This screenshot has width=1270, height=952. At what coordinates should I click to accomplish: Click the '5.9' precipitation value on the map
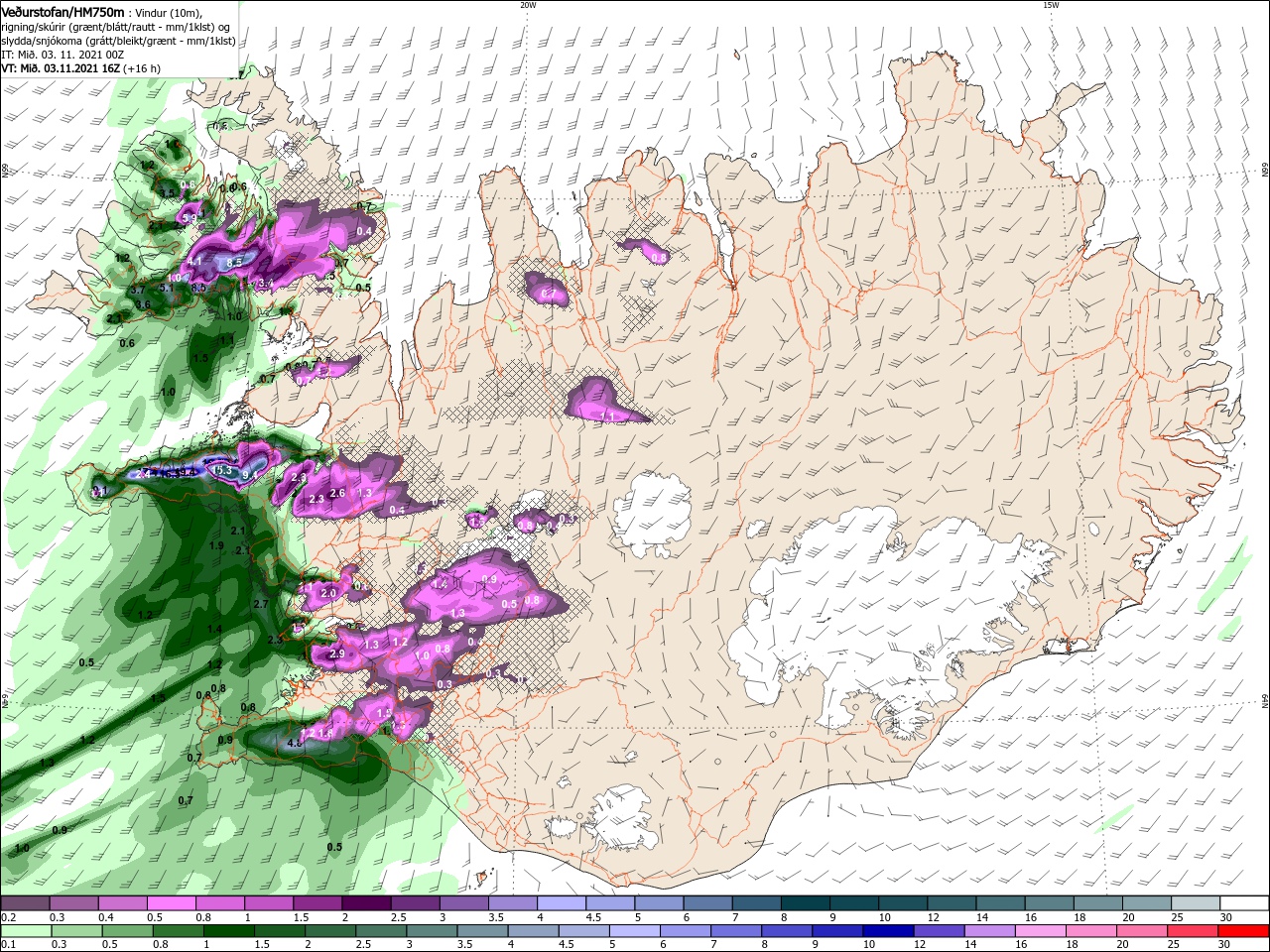190,218
